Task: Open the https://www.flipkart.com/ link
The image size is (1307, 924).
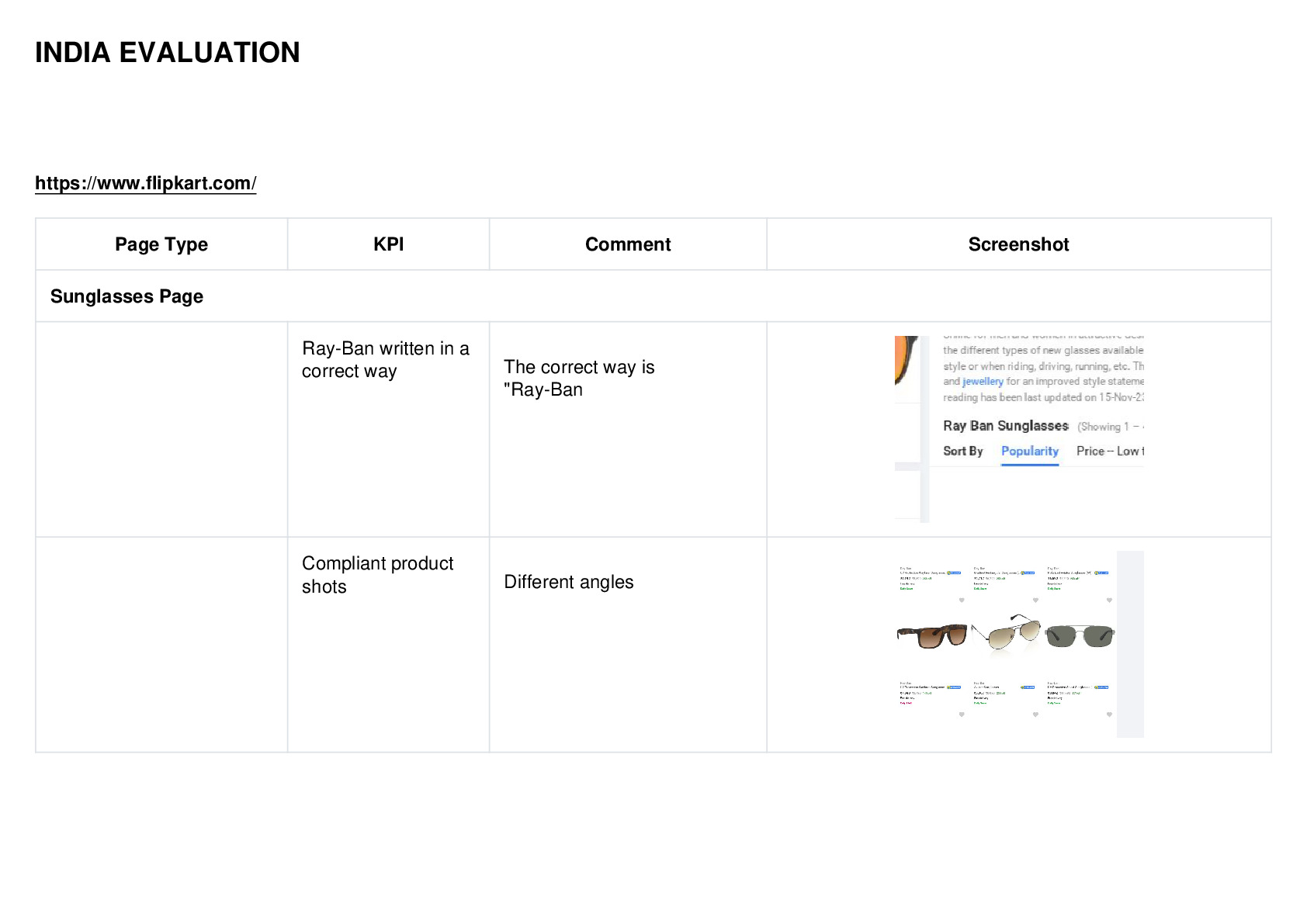Action: 145,183
